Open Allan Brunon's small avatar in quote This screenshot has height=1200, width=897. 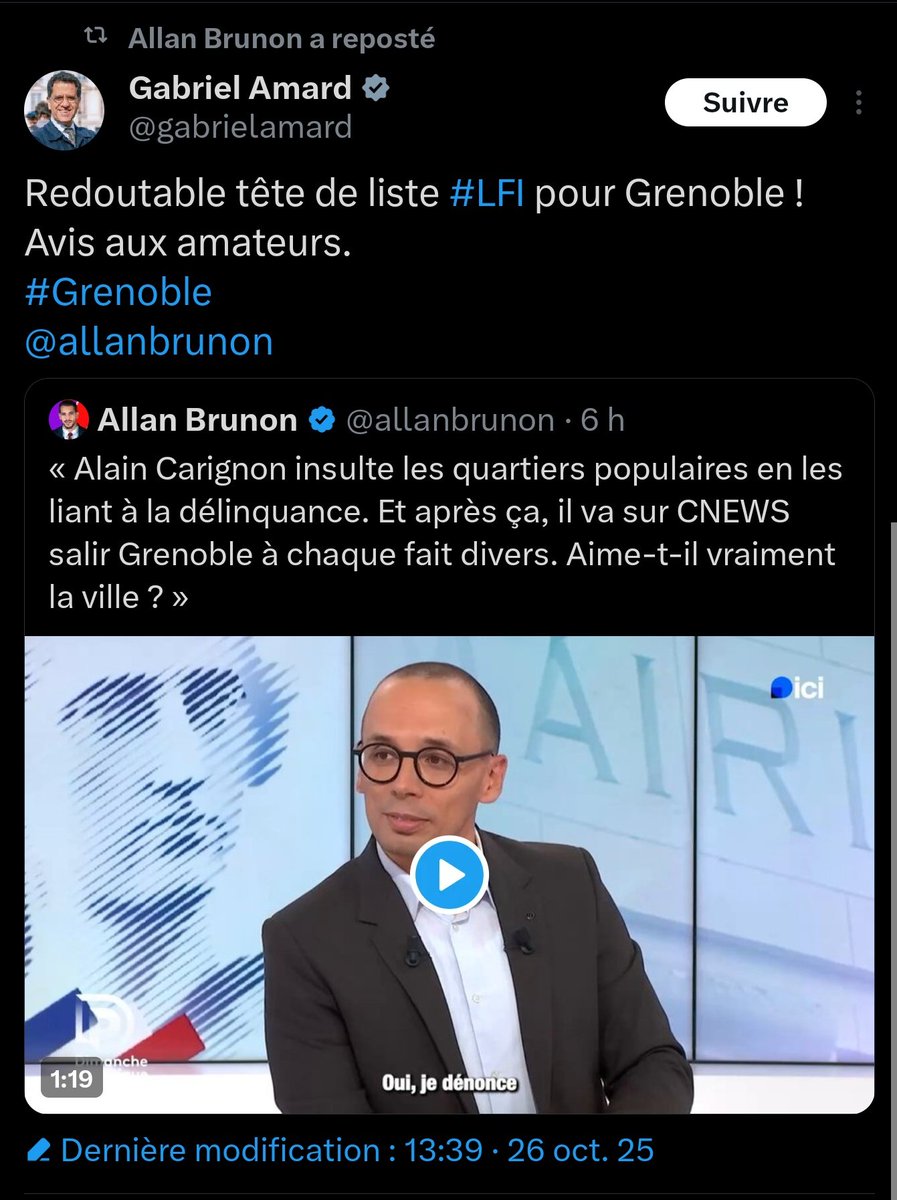[68, 420]
